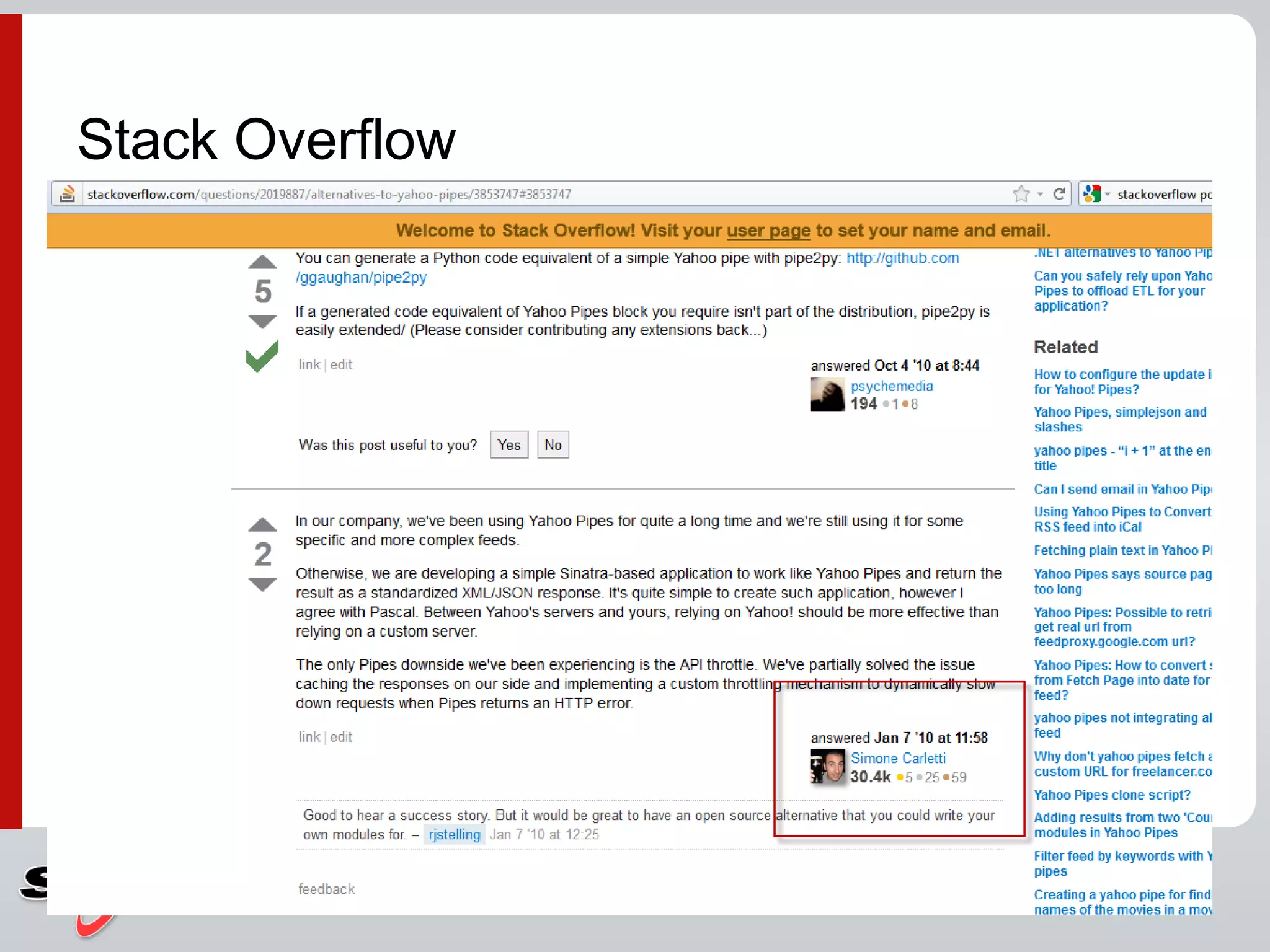The height and width of the screenshot is (952, 1270).
Task: Click 'link' under the psychemedia answer
Action: [309, 364]
